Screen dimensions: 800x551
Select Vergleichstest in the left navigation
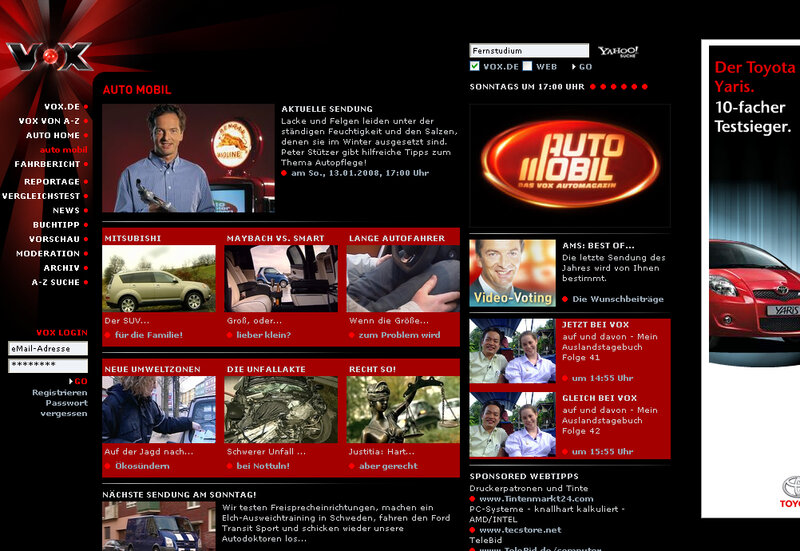41,196
